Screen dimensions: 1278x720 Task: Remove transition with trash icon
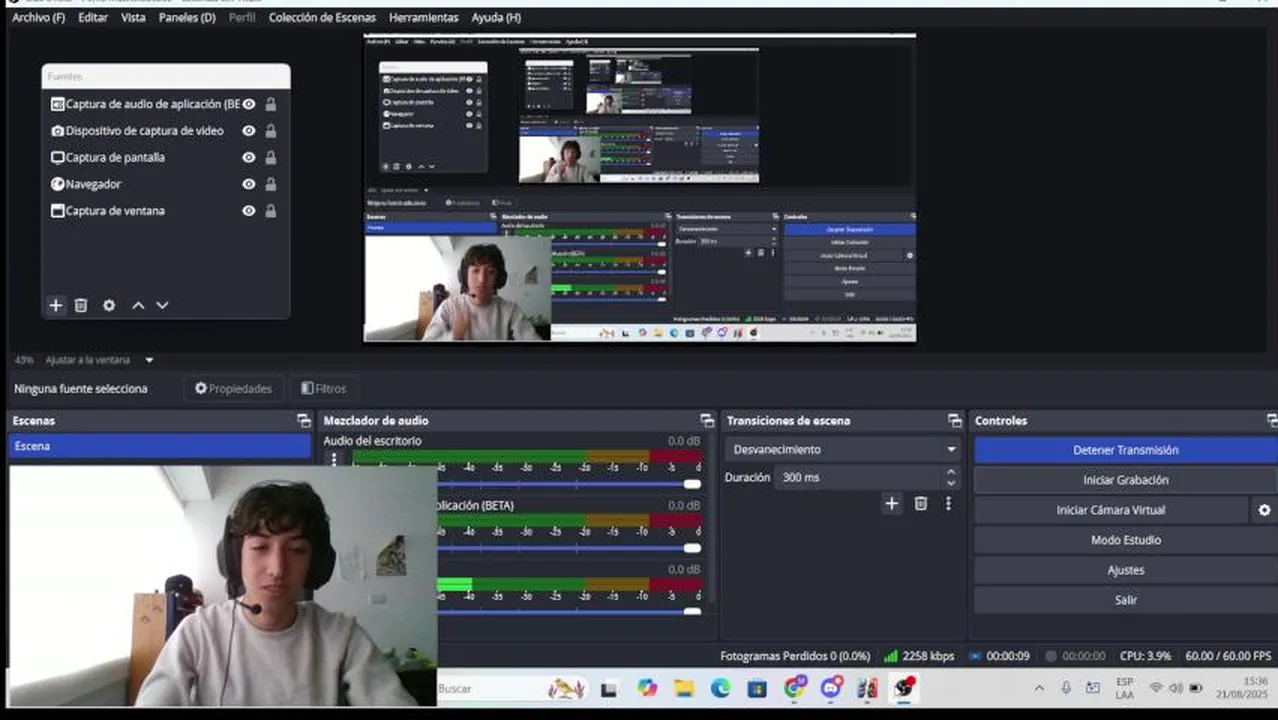point(921,503)
